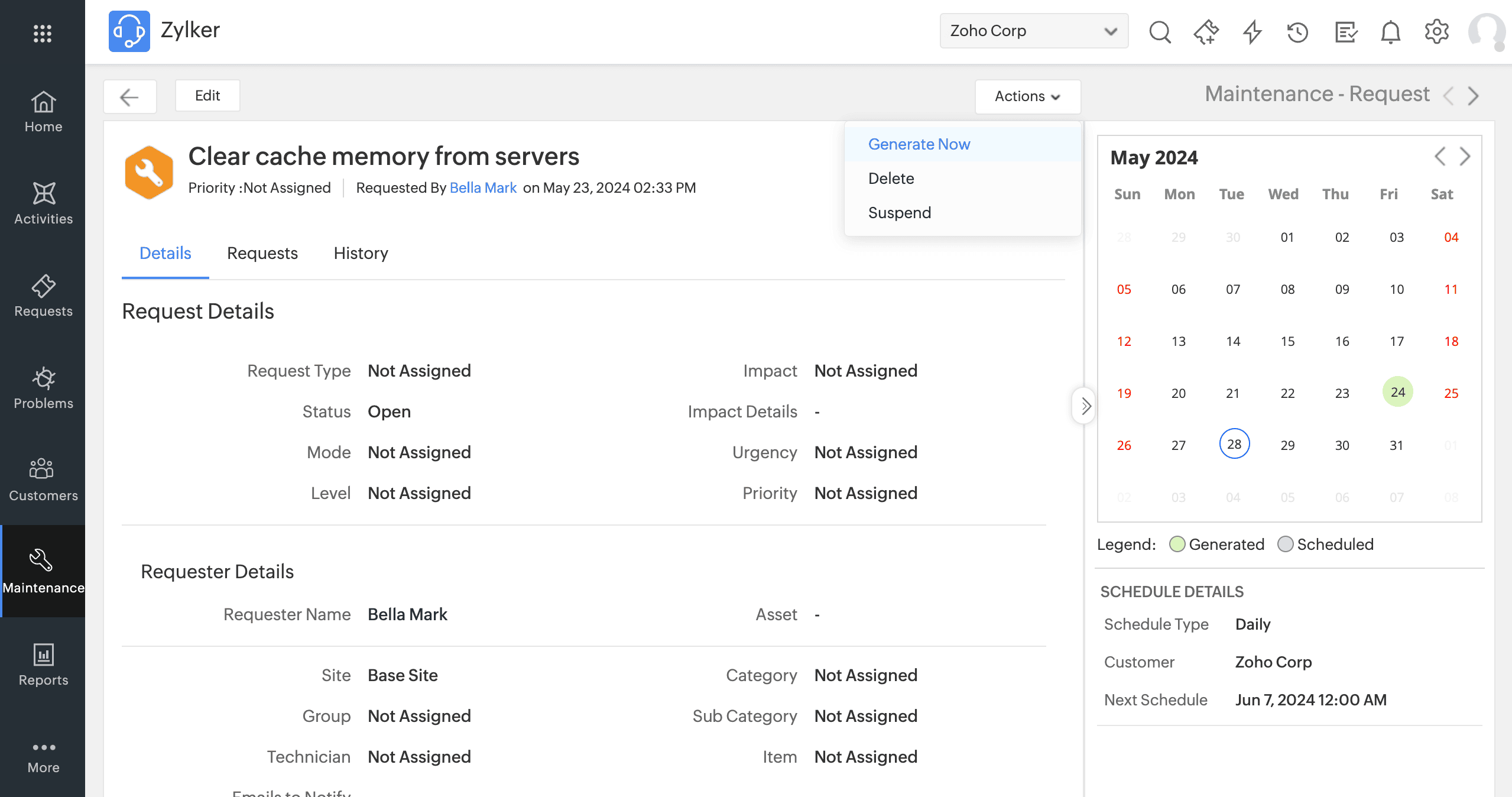Screen dimensions: 1512x797
Task: Click the Edit button
Action: tap(207, 96)
